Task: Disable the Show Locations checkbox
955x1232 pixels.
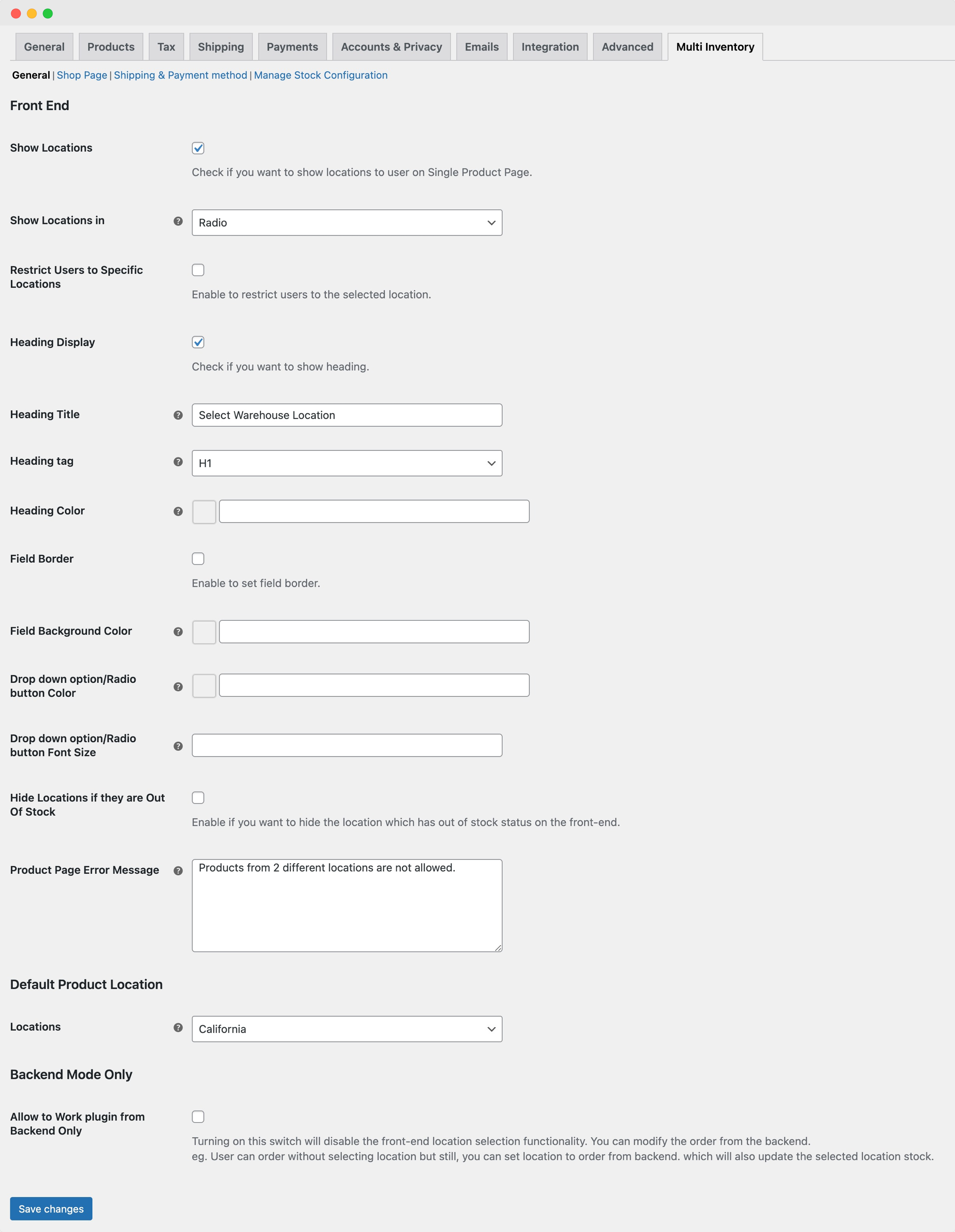Action: coord(198,148)
